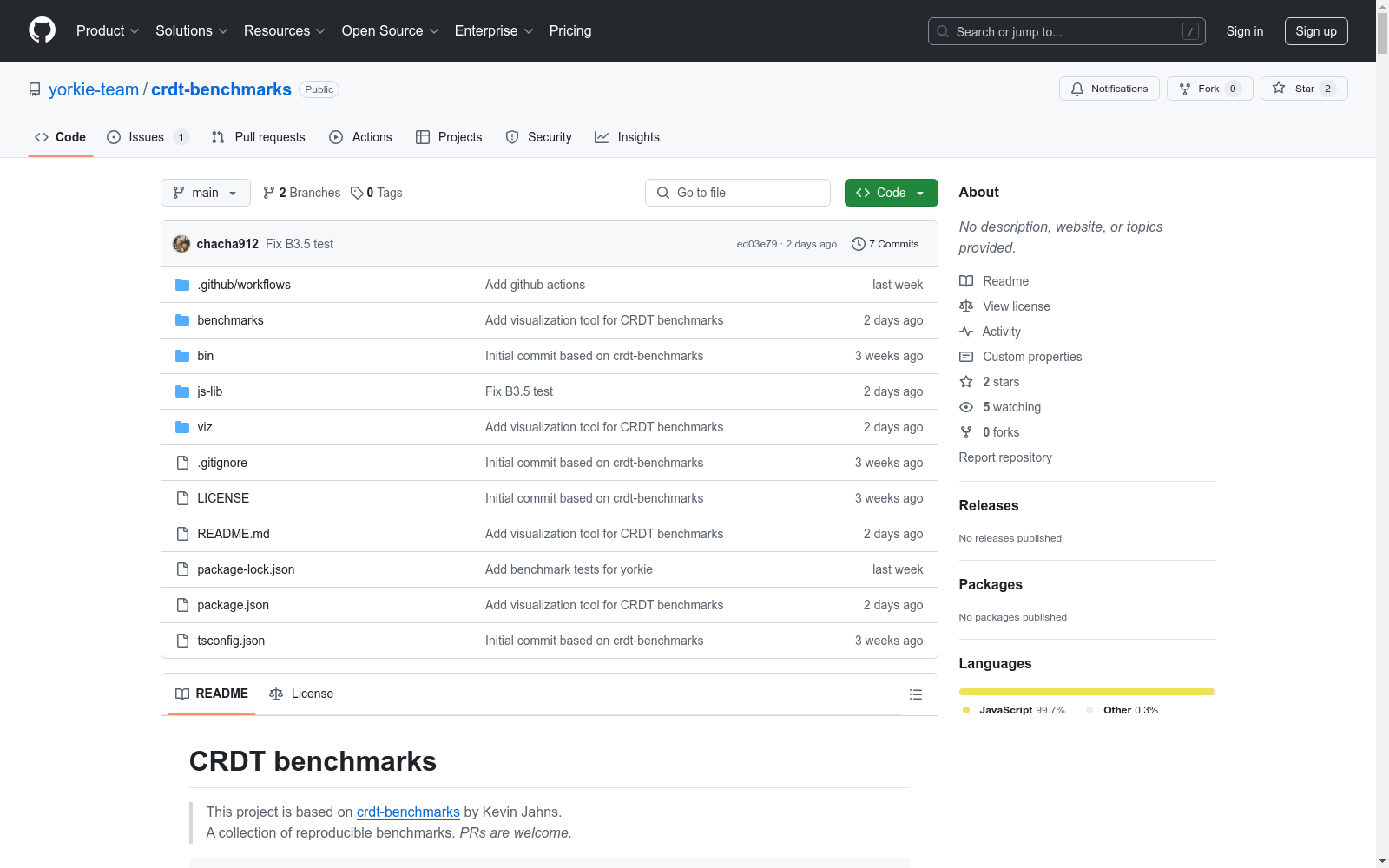Click chacha912's avatar image
The width and height of the screenshot is (1389, 868).
tap(181, 244)
